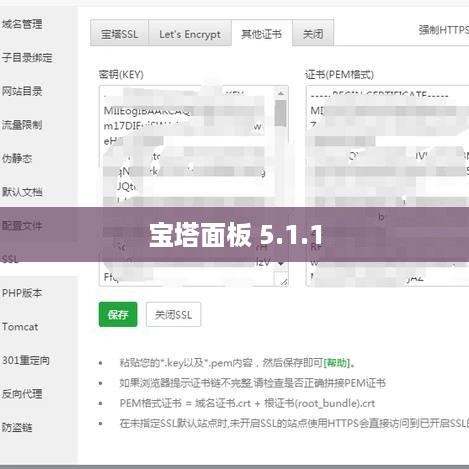Click key textarea scrollbar up arrow
The width and height of the screenshot is (469, 469).
pyautogui.click(x=281, y=94)
